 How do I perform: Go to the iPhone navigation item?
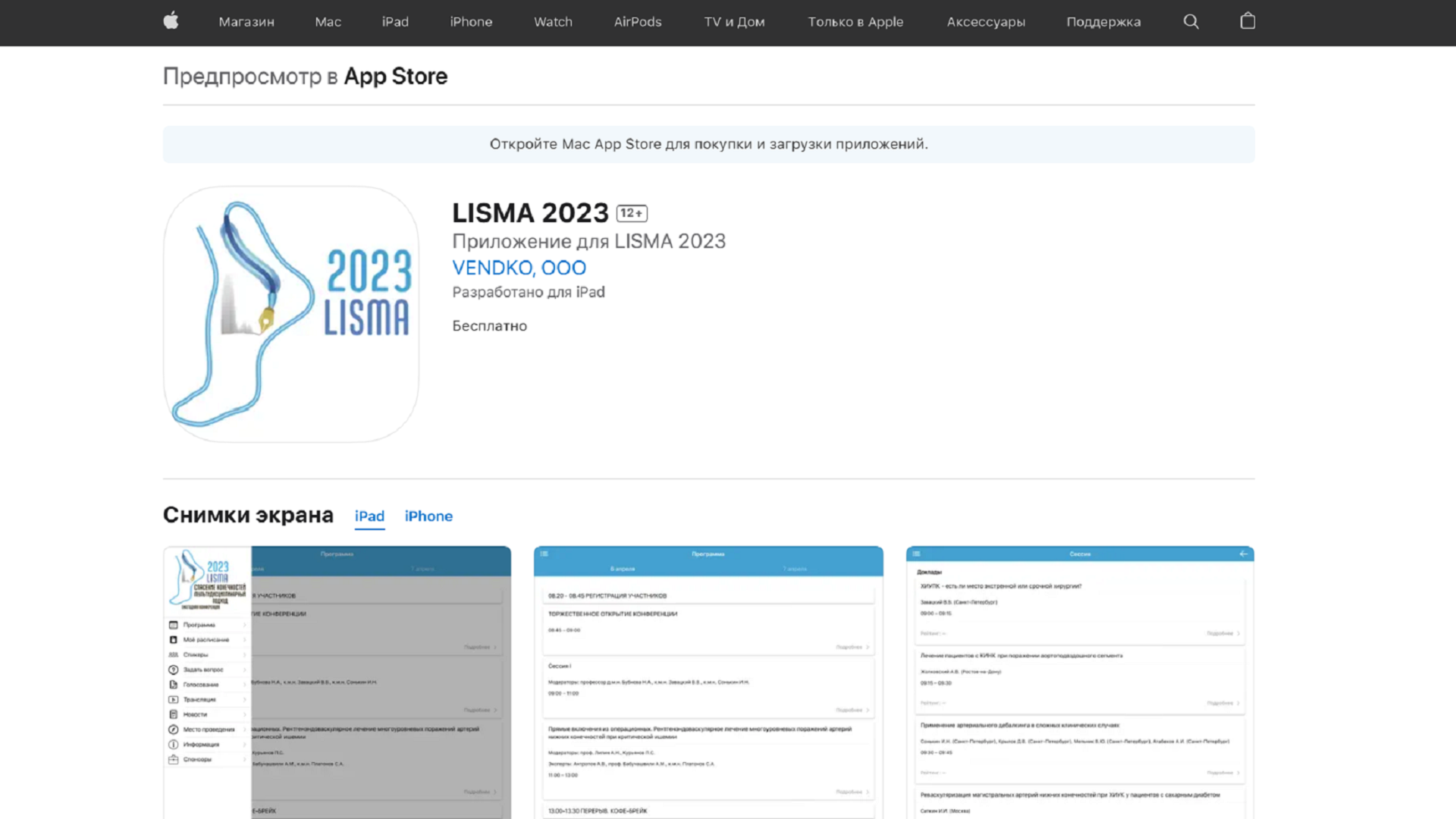471,22
